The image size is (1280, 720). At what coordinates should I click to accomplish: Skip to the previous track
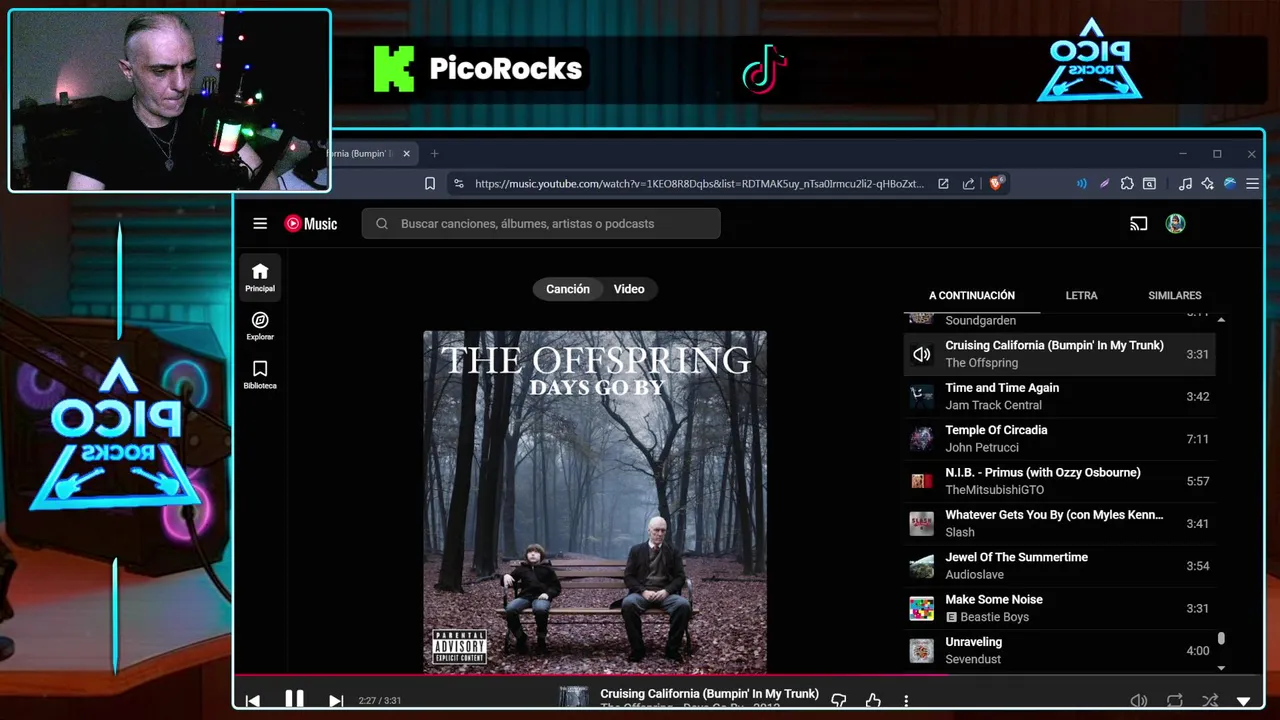252,701
